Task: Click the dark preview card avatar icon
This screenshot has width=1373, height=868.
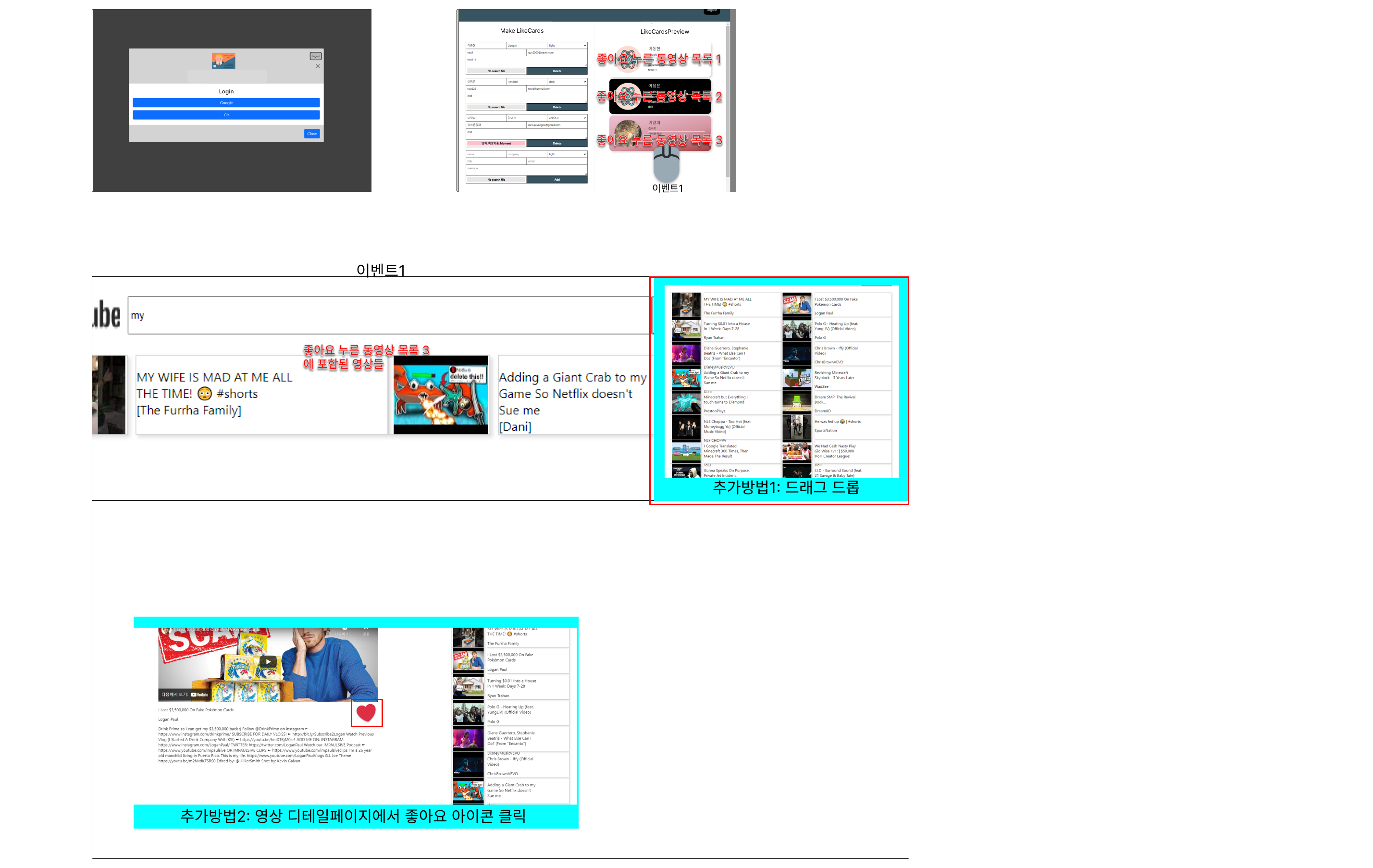Action: pyautogui.click(x=628, y=96)
